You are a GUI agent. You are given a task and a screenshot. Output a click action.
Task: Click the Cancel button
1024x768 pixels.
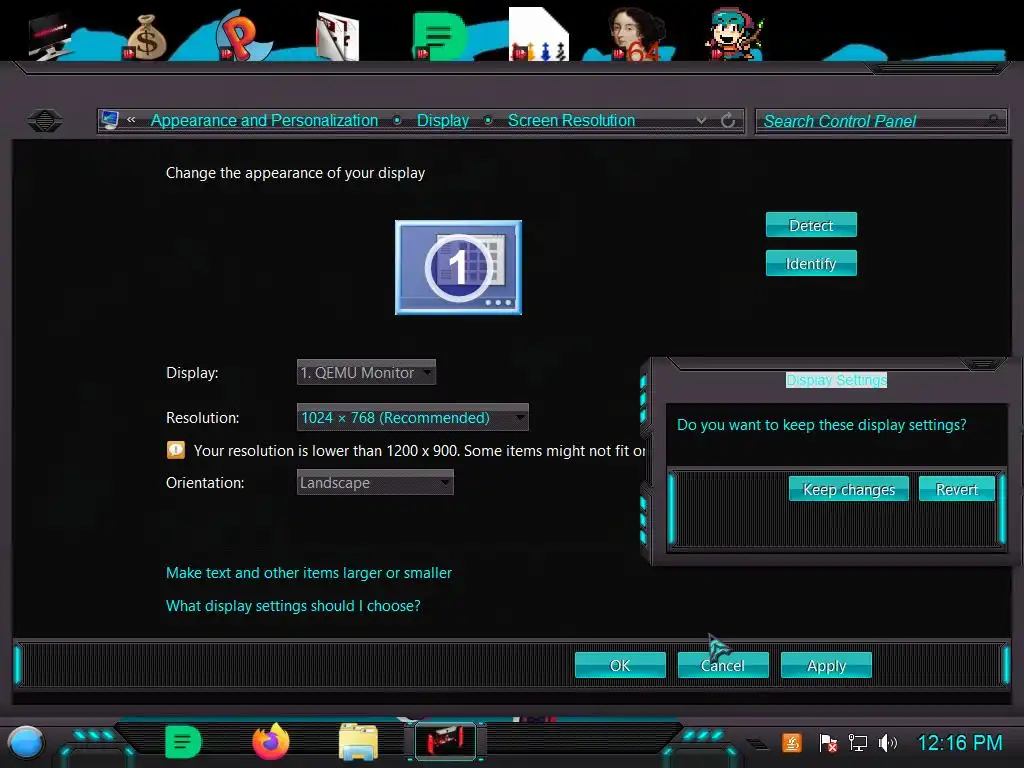point(723,665)
